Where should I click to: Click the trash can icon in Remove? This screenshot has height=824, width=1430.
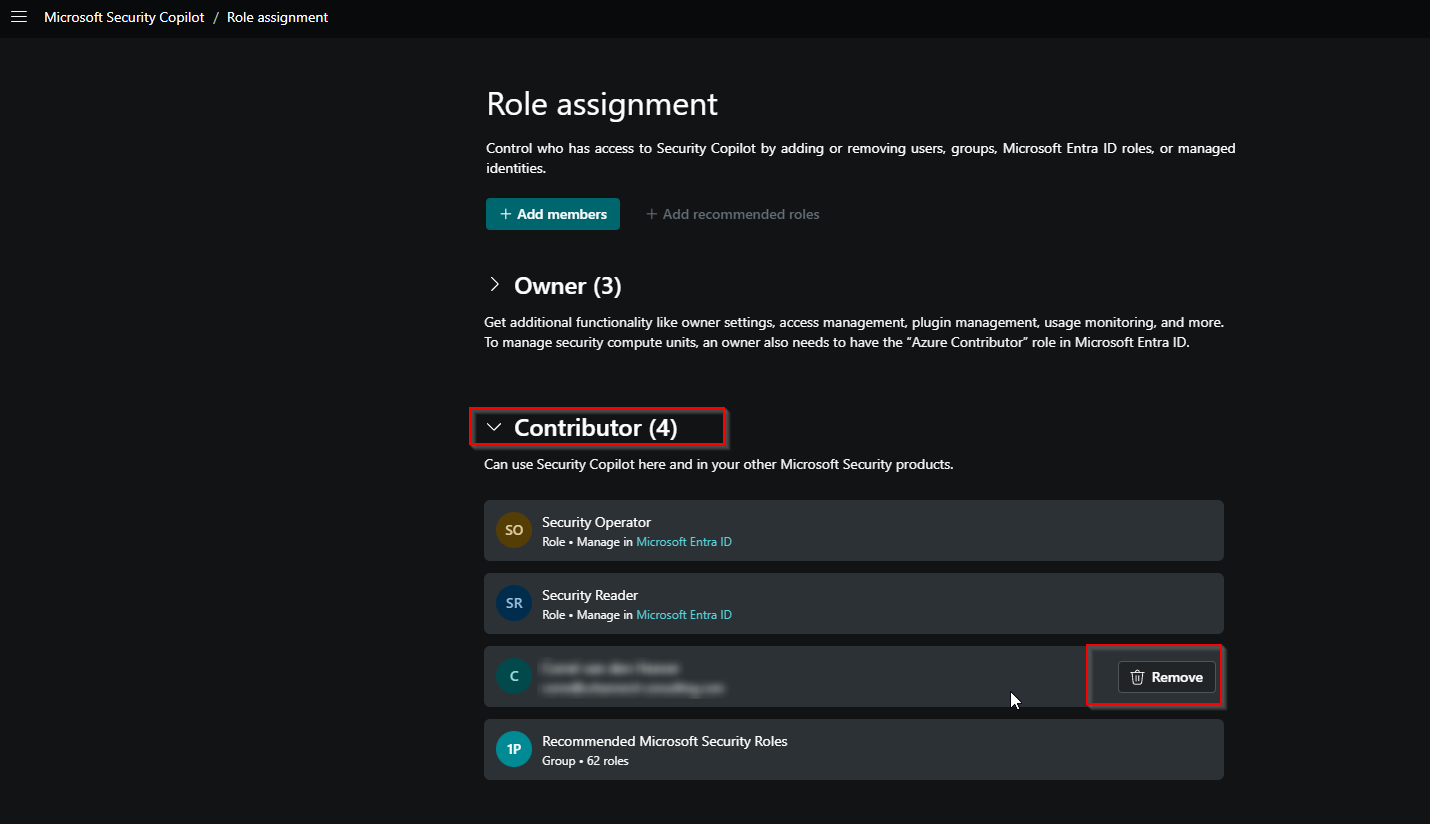pyautogui.click(x=1137, y=677)
